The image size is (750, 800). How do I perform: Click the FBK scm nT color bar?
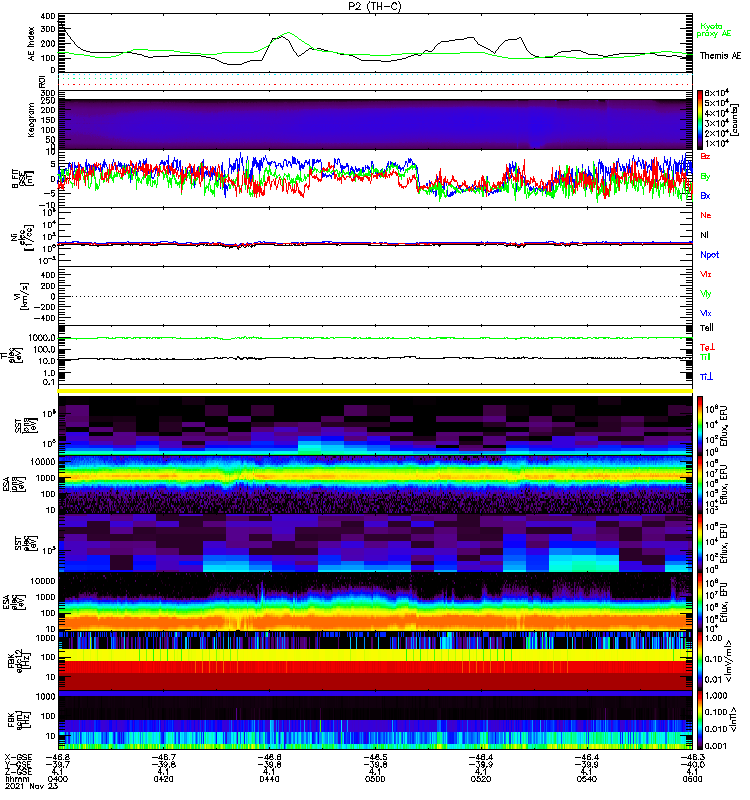coord(700,720)
